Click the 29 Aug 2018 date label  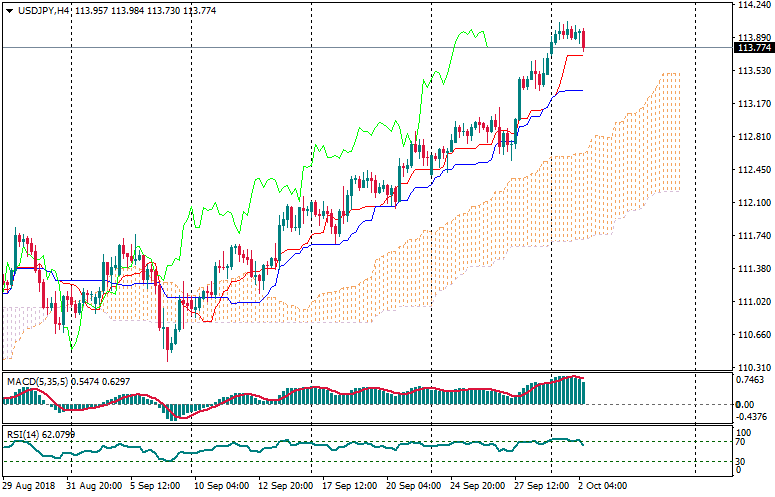point(29,486)
